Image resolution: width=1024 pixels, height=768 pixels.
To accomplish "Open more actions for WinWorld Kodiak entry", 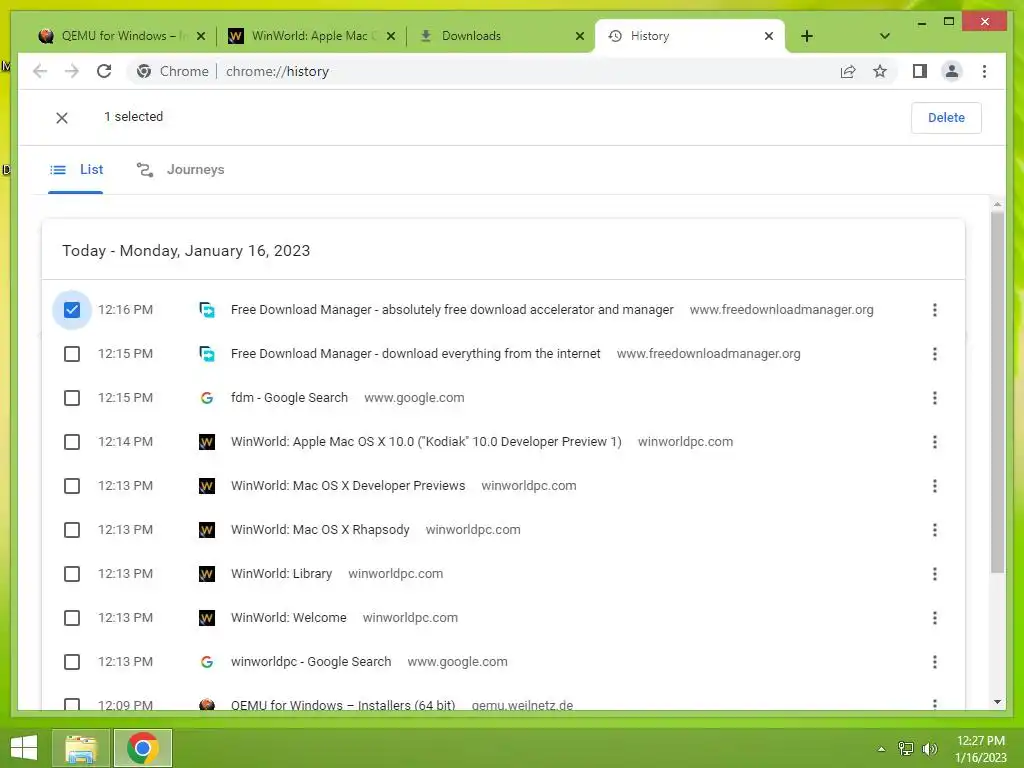I will [x=935, y=442].
